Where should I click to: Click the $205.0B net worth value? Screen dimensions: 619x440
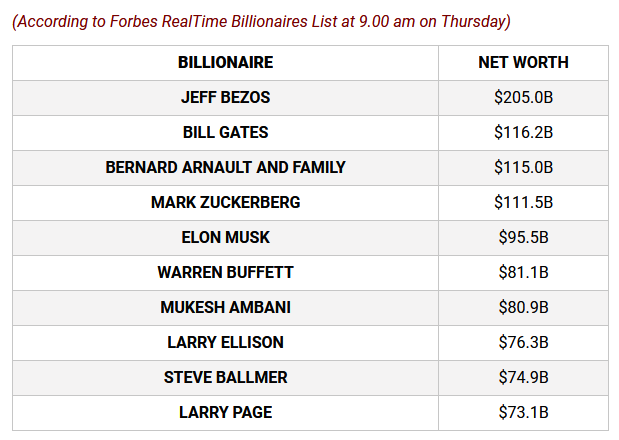tap(523, 98)
